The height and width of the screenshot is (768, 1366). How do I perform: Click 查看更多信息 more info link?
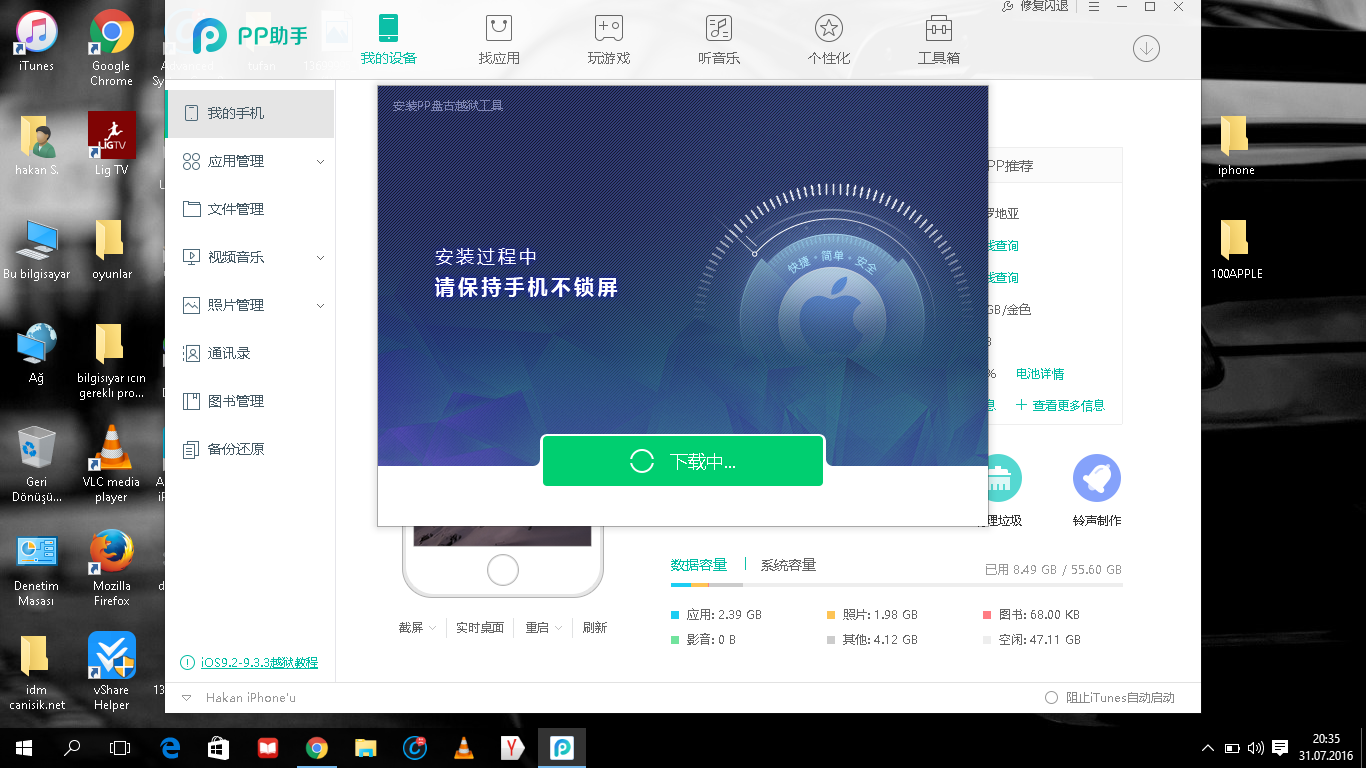tap(1060, 405)
